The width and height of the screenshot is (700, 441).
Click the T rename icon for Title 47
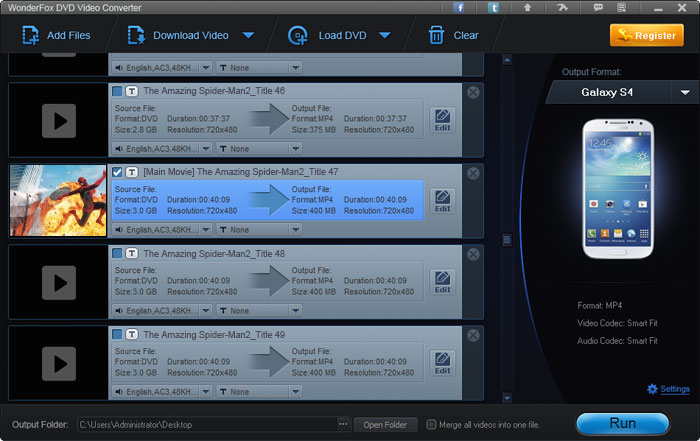(132, 172)
